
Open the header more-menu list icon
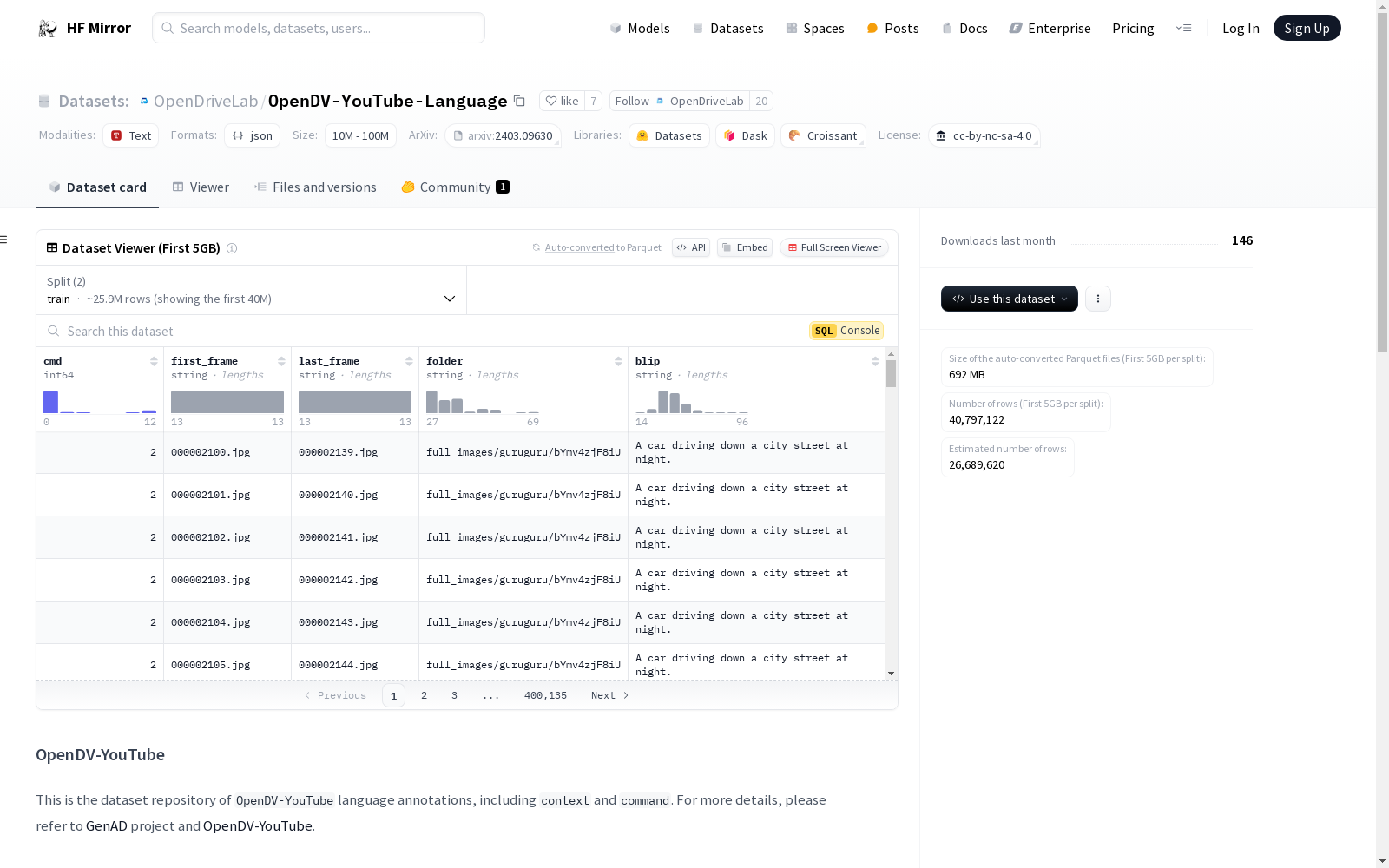[1183, 28]
